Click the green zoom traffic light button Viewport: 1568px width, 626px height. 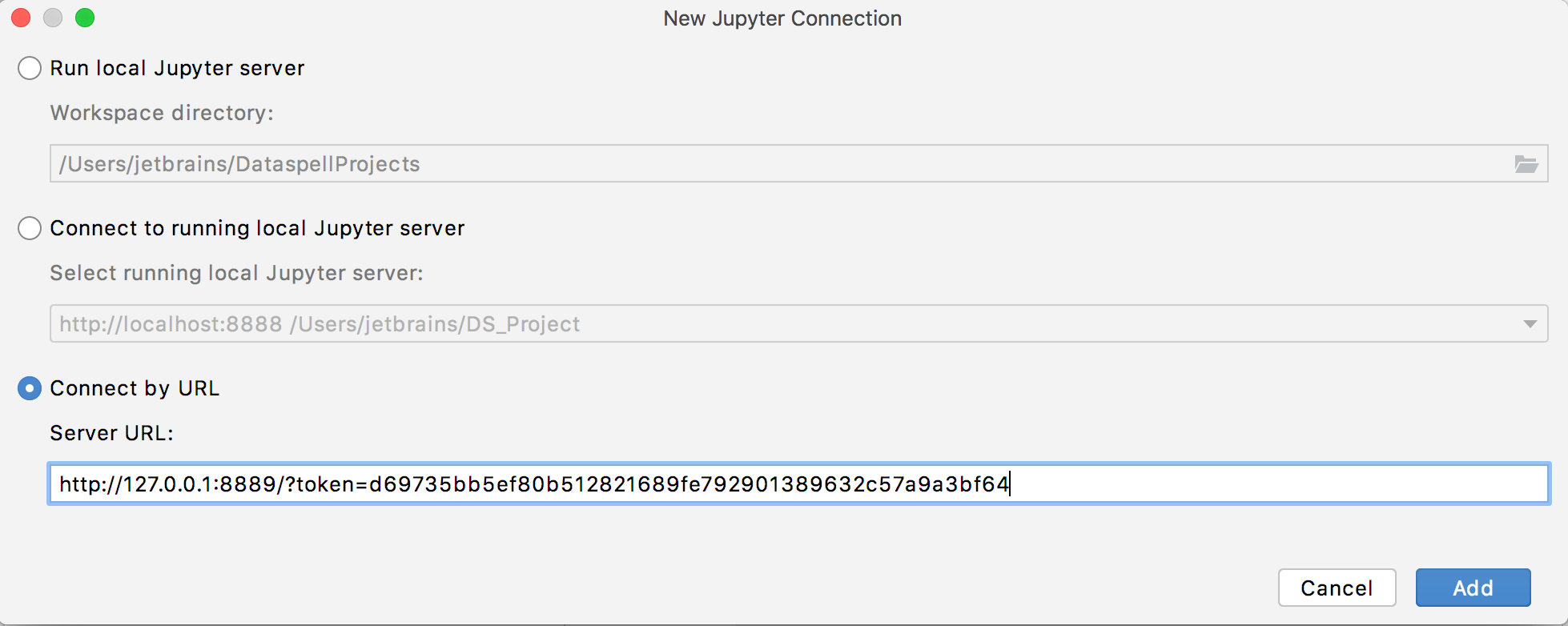coord(85,17)
